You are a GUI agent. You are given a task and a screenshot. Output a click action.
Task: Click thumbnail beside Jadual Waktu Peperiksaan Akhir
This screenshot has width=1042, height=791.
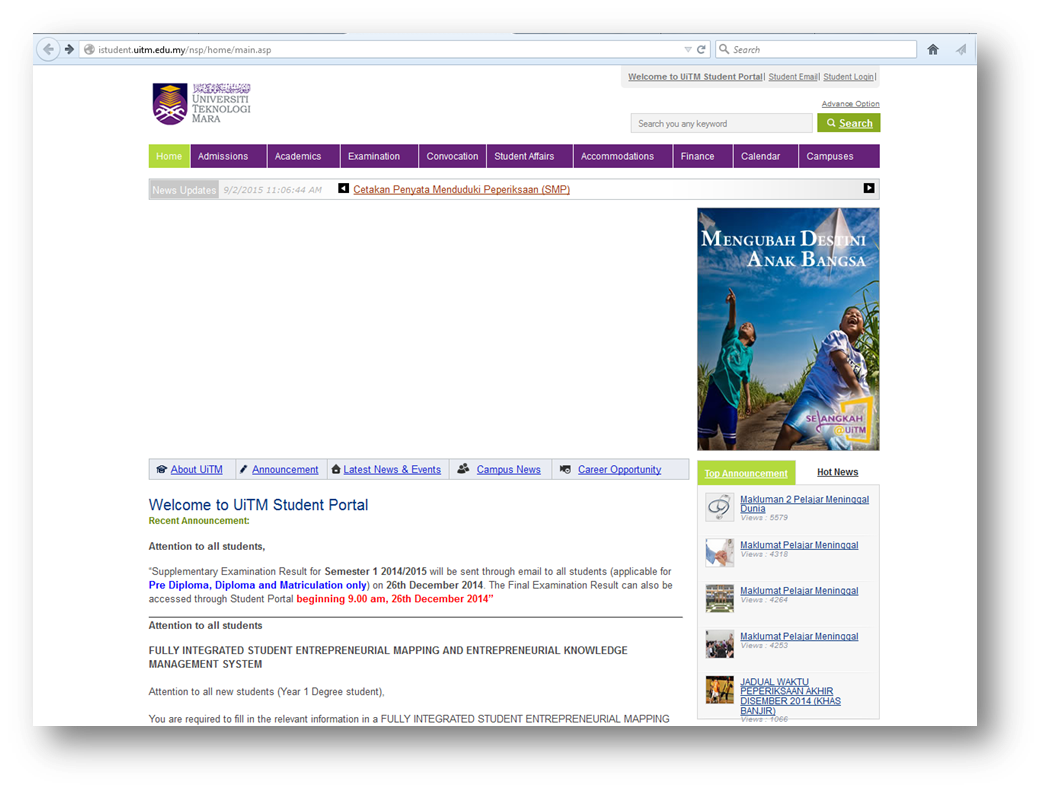(x=720, y=690)
